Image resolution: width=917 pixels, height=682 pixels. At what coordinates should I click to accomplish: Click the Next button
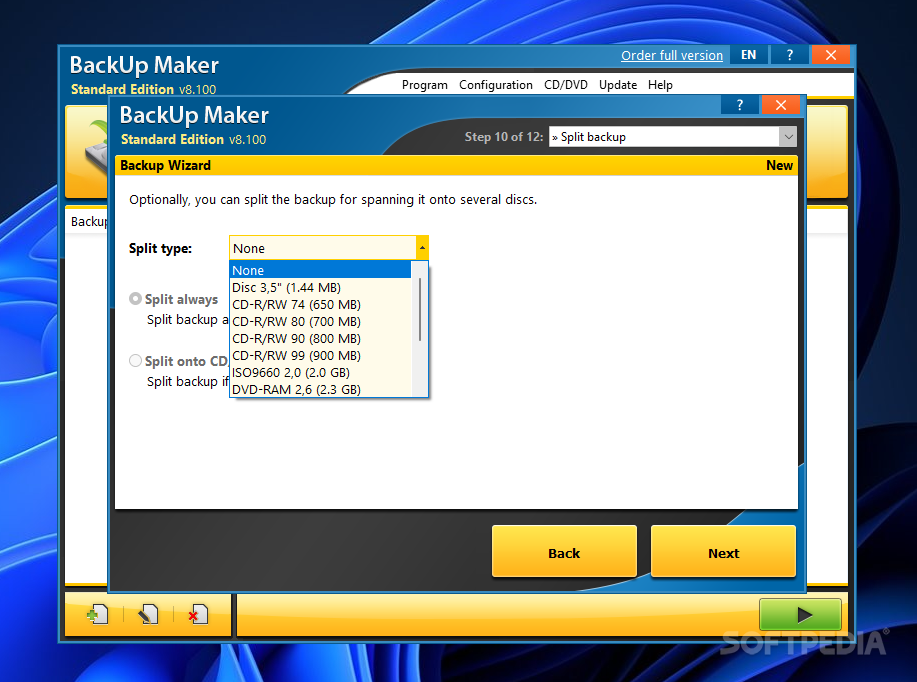point(723,551)
